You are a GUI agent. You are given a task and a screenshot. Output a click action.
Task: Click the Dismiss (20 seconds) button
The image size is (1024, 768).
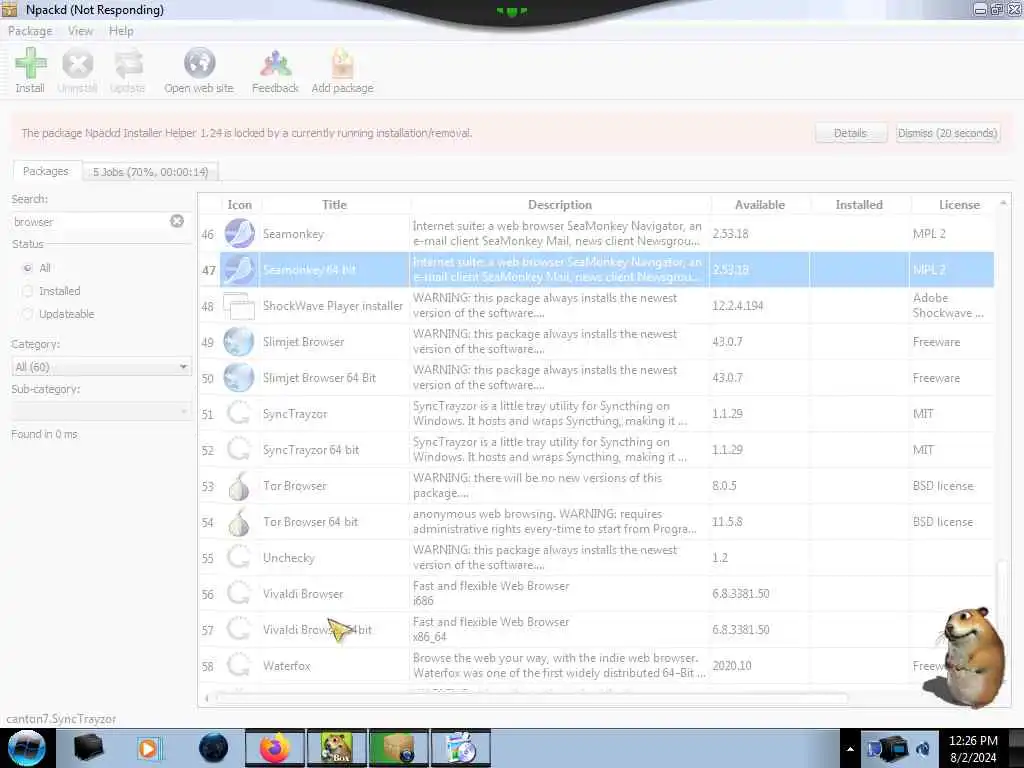click(948, 133)
